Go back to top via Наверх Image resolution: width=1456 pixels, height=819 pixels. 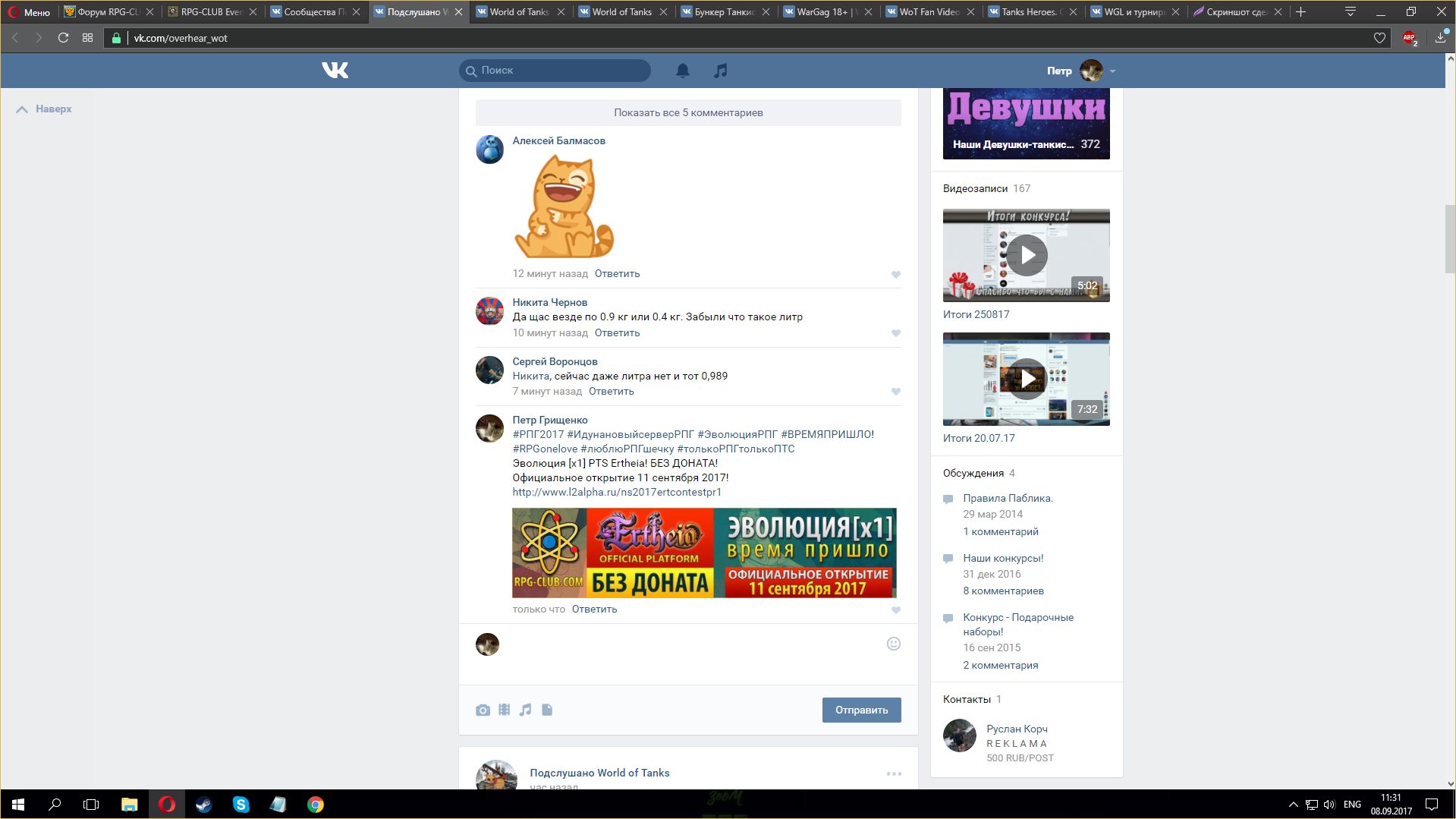click(44, 109)
